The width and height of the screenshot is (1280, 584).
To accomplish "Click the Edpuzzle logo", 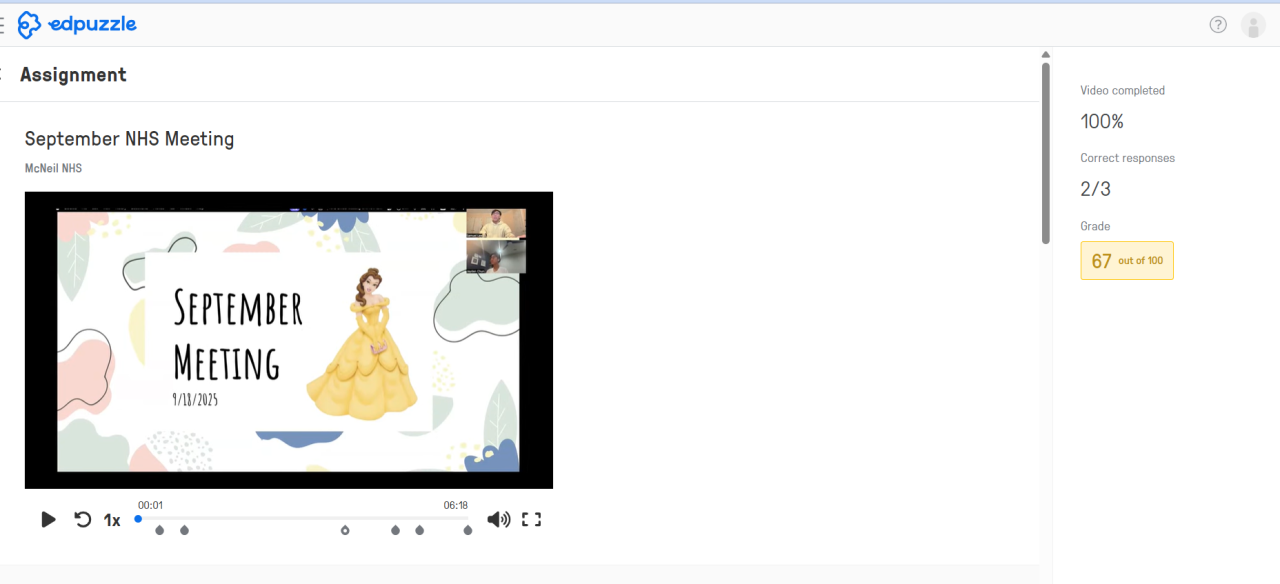I will point(77,24).
